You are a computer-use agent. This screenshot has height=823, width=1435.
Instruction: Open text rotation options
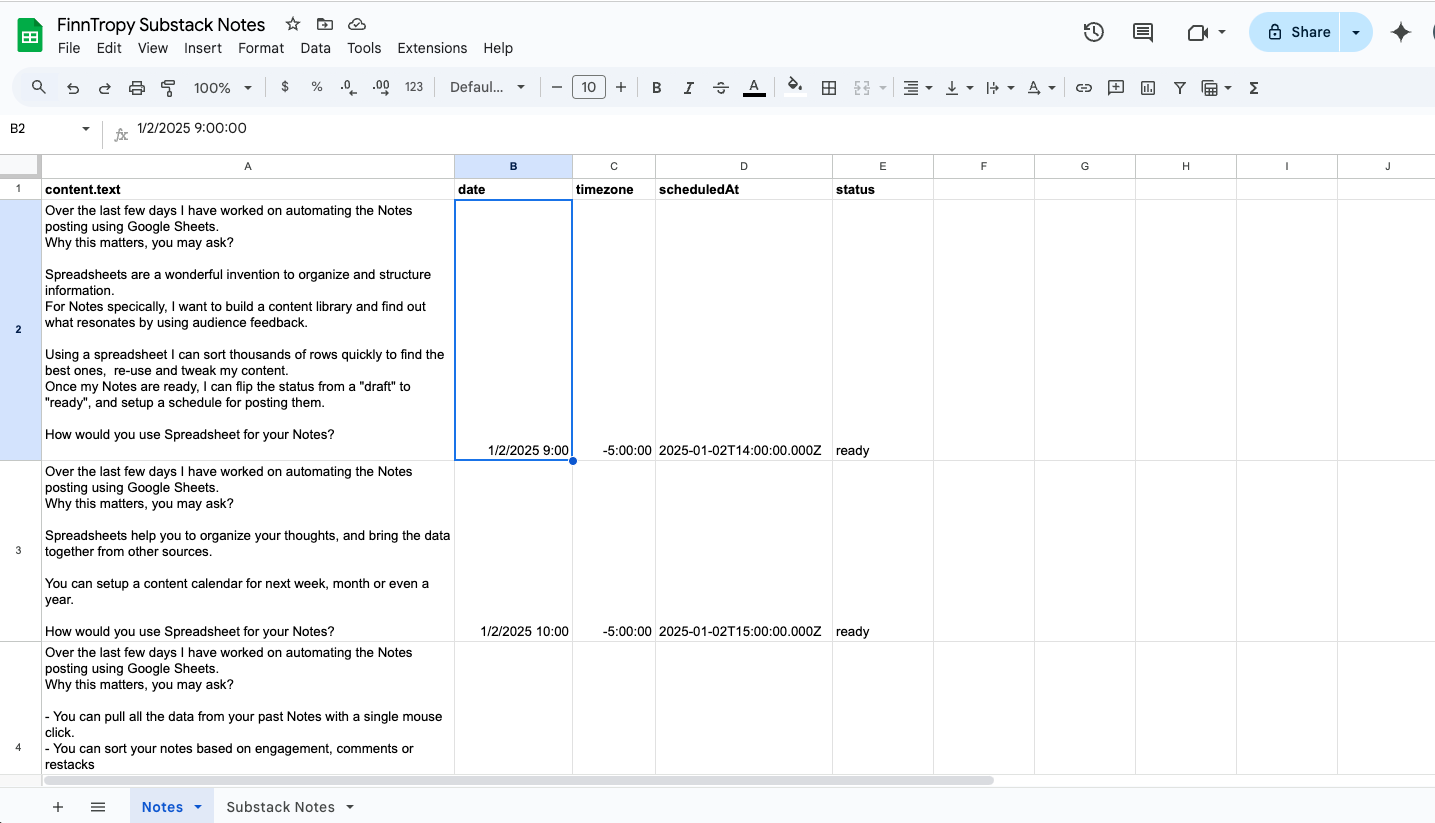[1041, 88]
